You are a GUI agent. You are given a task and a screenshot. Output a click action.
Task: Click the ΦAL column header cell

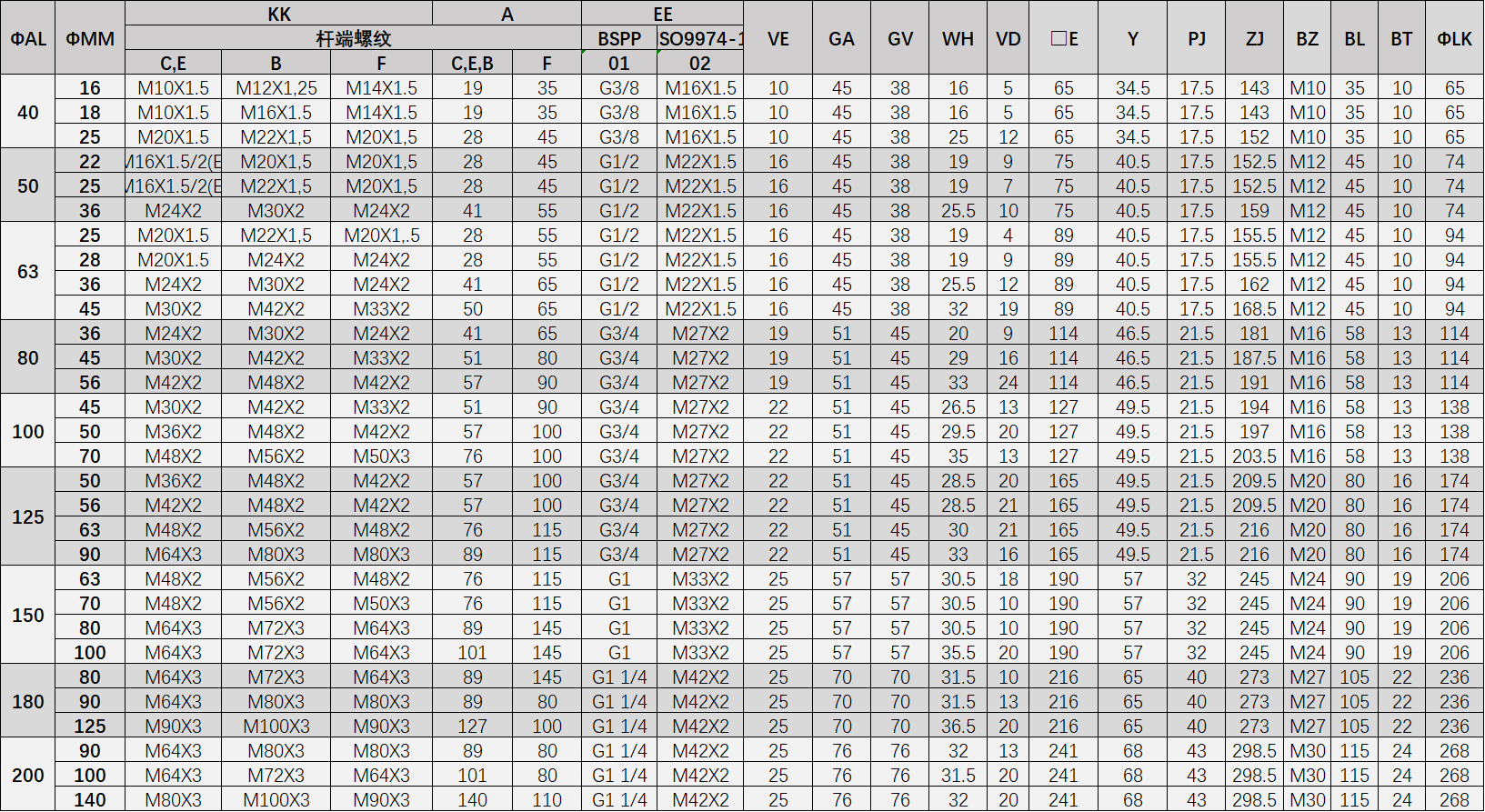coord(27,38)
